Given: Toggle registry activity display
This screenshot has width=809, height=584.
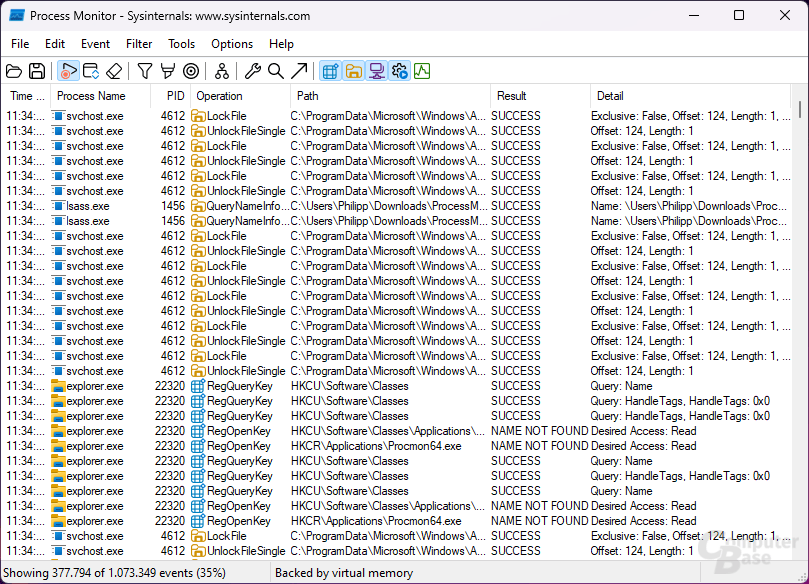Looking at the screenshot, I should click(330, 71).
